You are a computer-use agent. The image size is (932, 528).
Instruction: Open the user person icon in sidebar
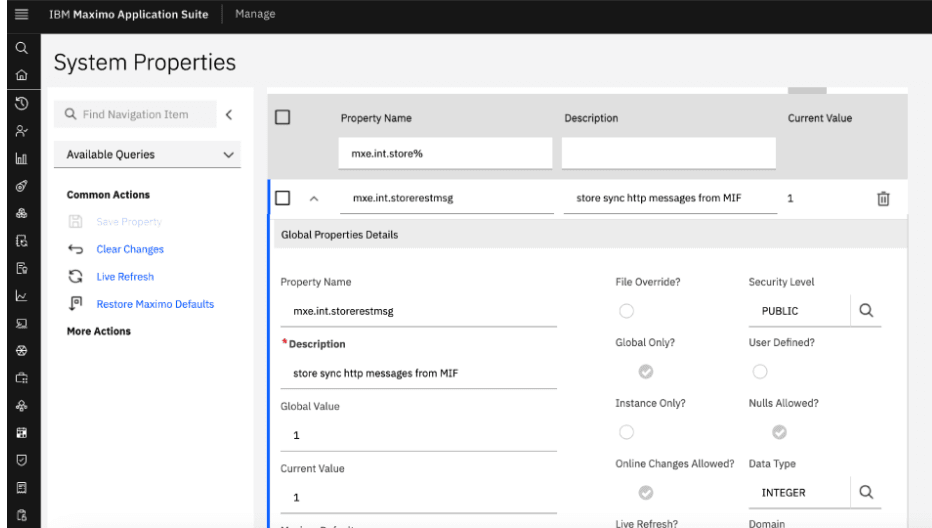(21, 131)
